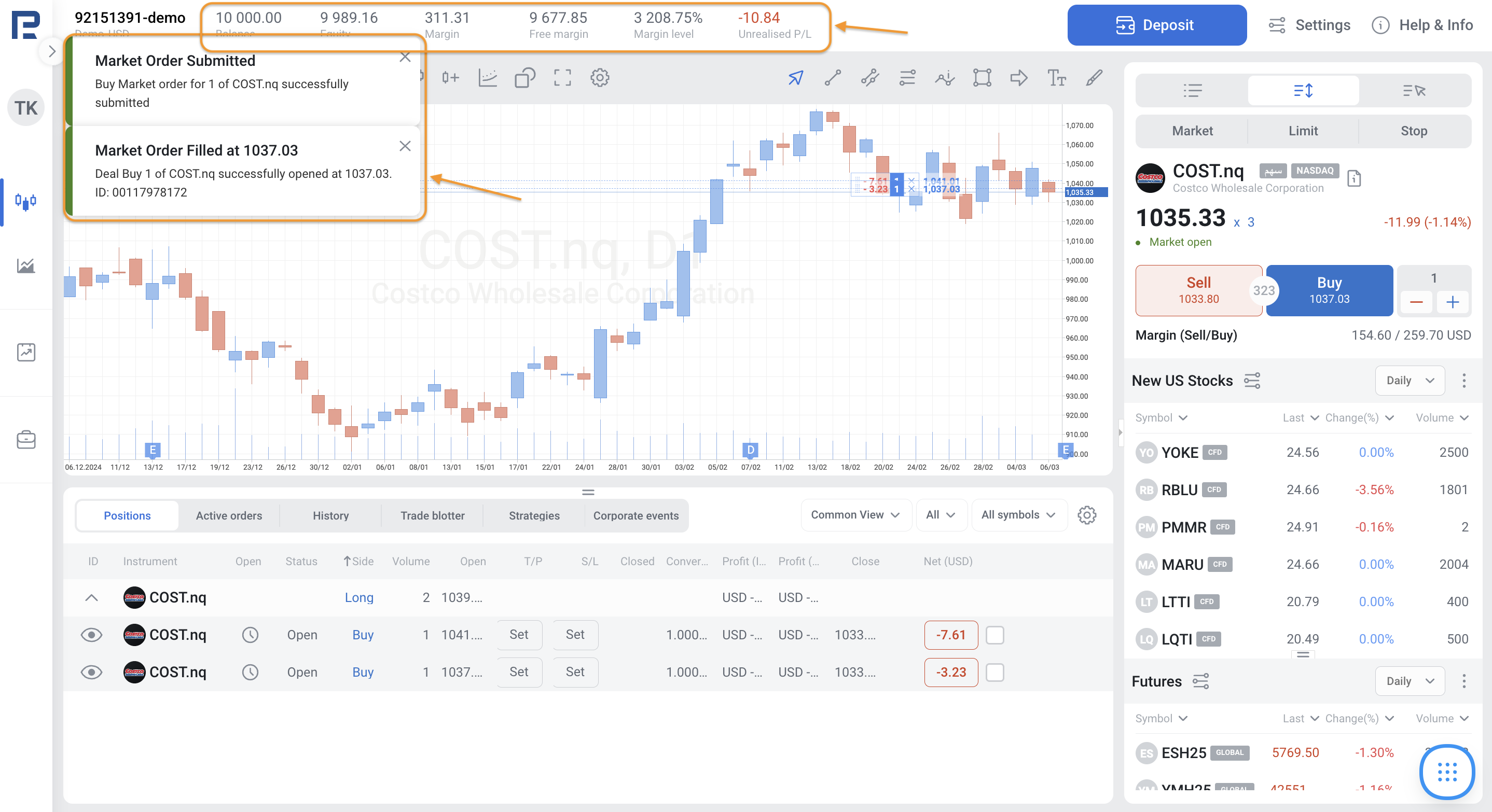
Task: Open the All symbols dropdown
Action: coord(1018,514)
